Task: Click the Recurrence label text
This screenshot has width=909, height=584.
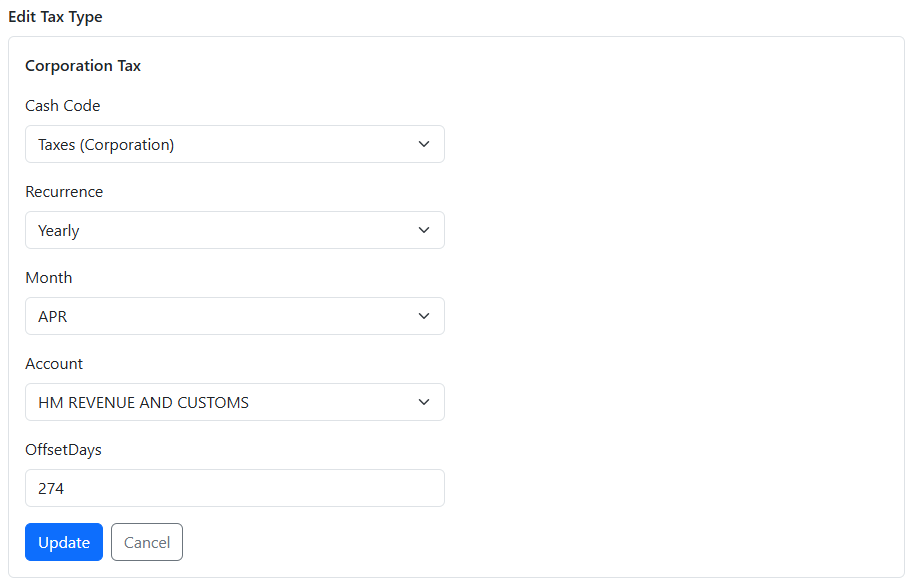Action: point(64,191)
